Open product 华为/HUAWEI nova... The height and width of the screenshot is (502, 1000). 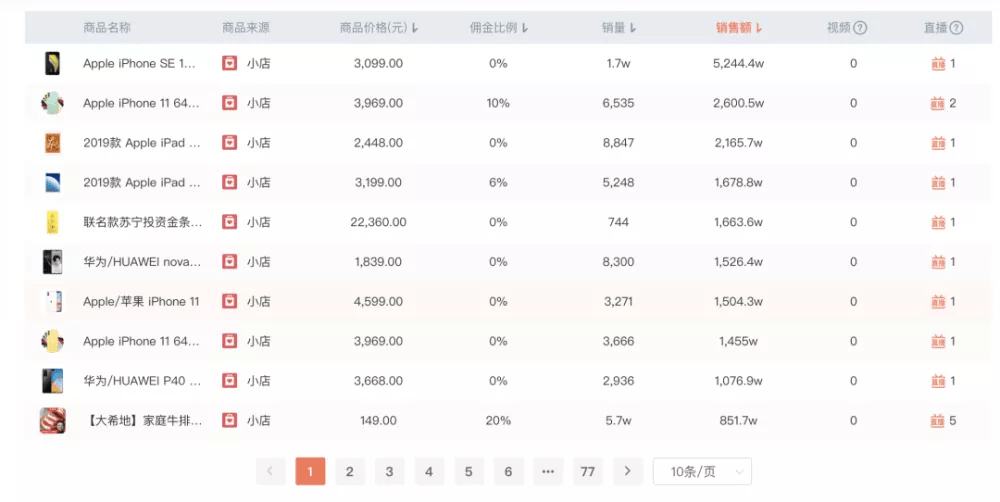pos(142,262)
